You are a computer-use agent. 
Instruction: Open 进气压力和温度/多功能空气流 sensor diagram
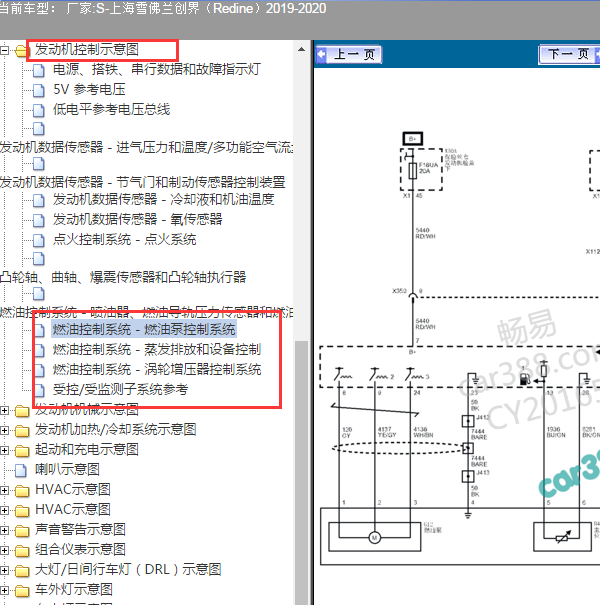tap(146, 147)
